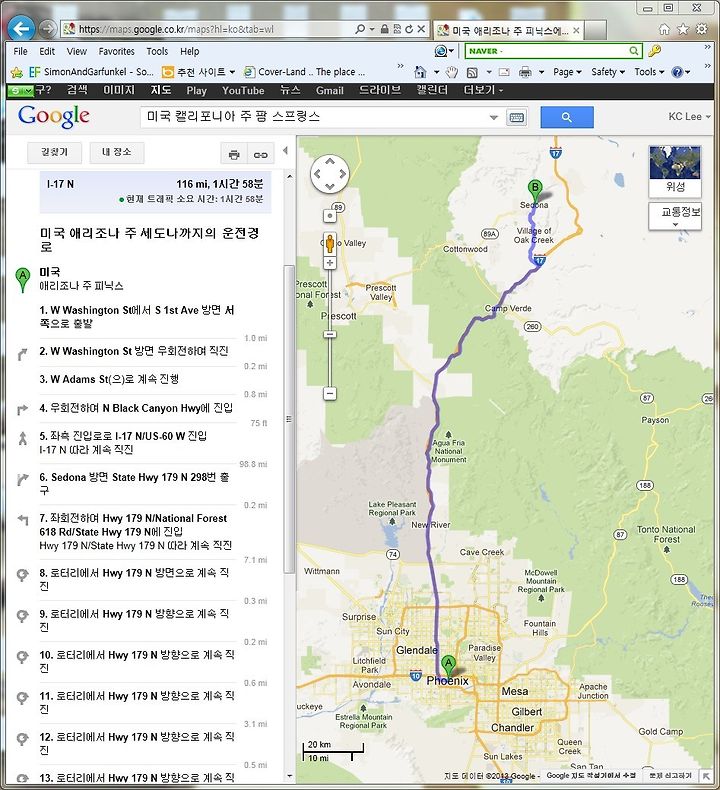Open YouTube link in Google bar
The width and height of the screenshot is (720, 790).
[243, 91]
